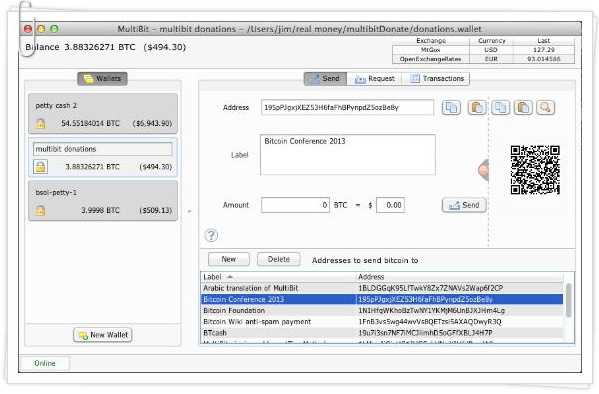Click the Online status indicator
The height and width of the screenshot is (394, 599).
(x=45, y=363)
